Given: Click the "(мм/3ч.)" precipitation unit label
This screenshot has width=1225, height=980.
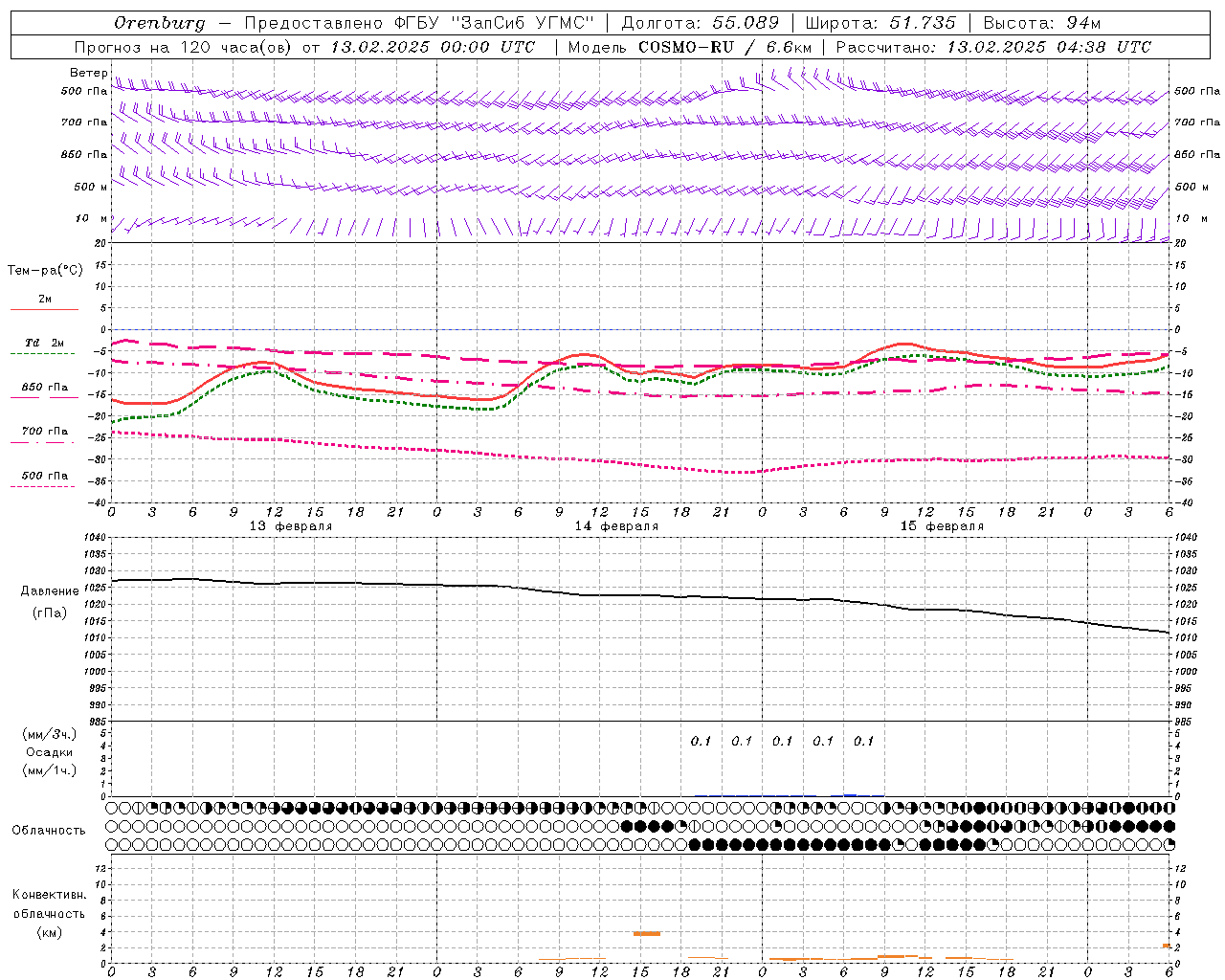Looking at the screenshot, I should pos(50,735).
